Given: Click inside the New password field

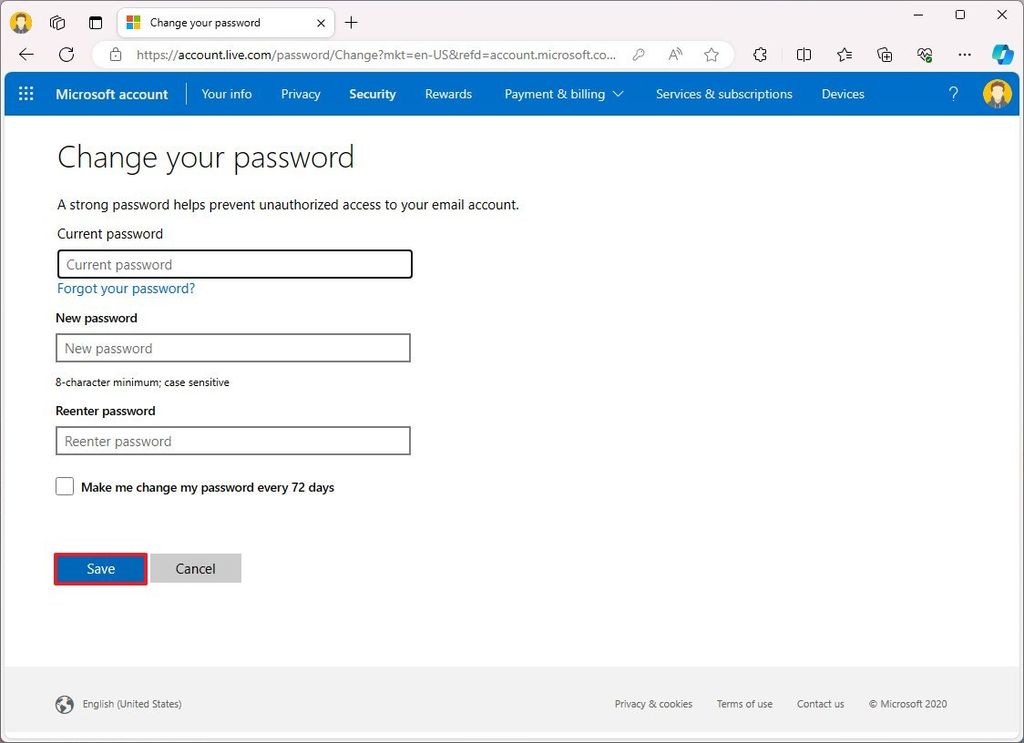Looking at the screenshot, I should point(233,347).
